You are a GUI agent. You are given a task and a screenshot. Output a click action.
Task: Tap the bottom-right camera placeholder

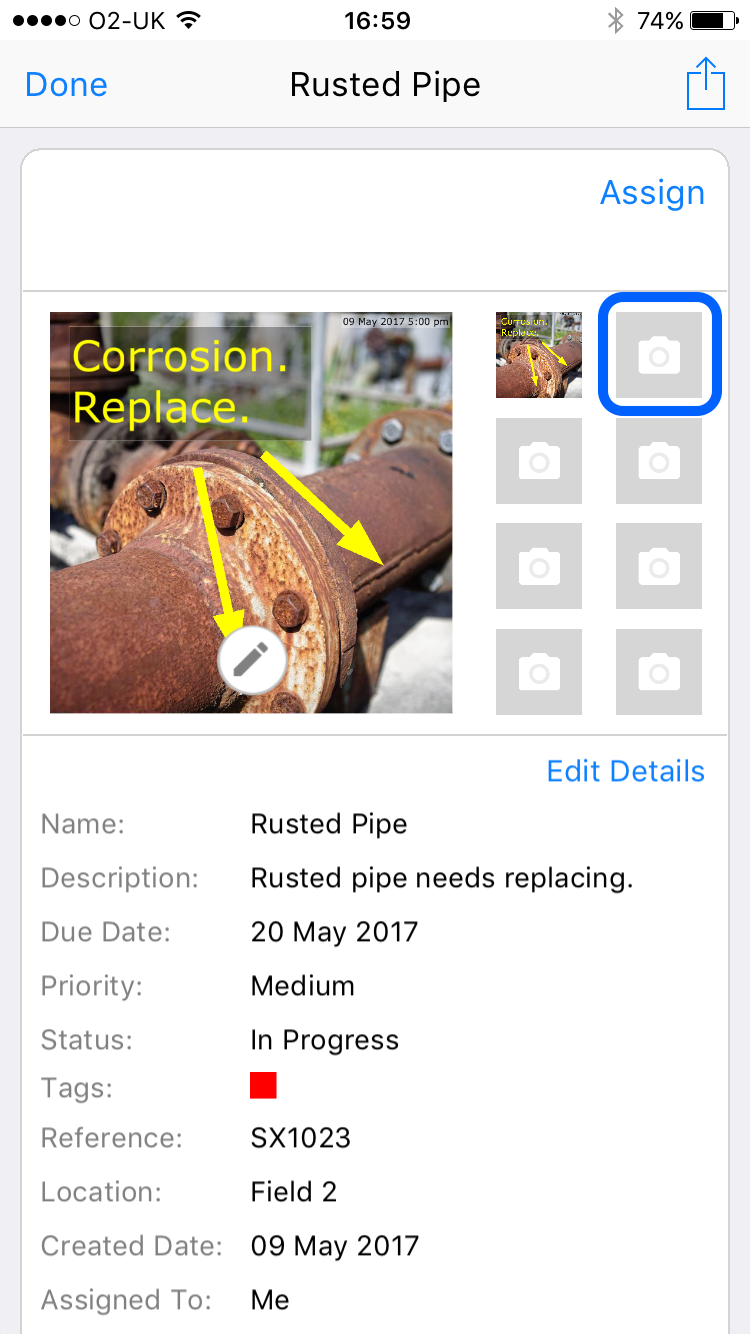point(659,672)
